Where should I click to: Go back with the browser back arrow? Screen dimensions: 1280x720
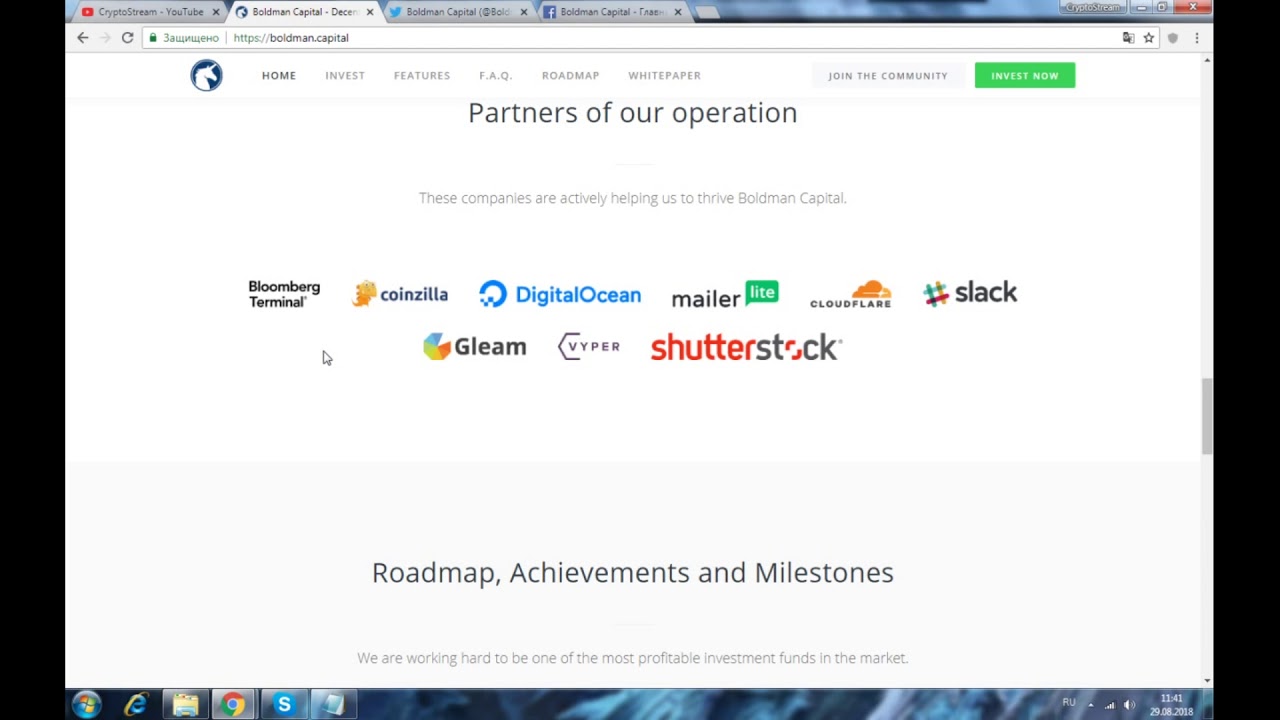[83, 38]
